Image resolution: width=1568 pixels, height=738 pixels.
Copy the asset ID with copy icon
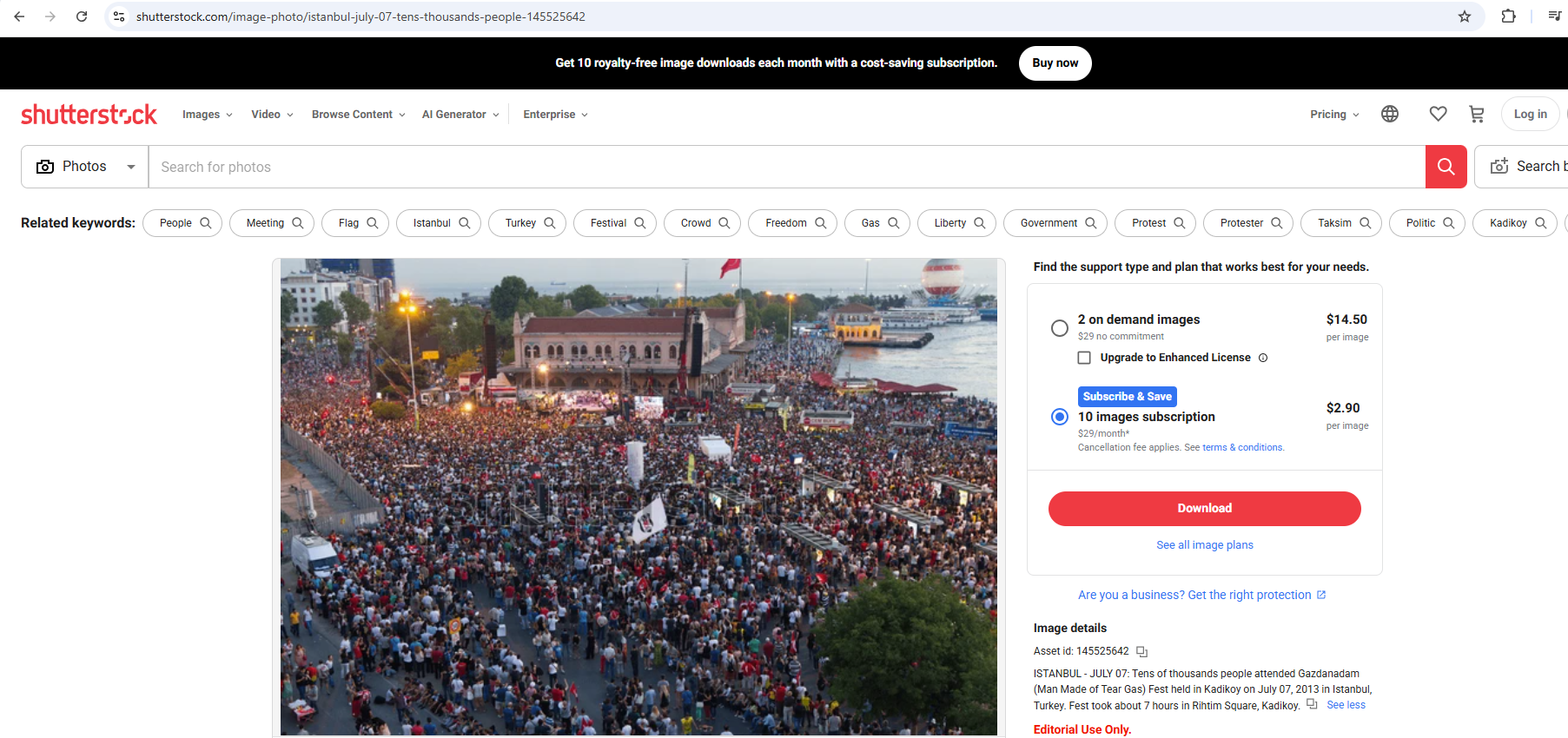1142,652
